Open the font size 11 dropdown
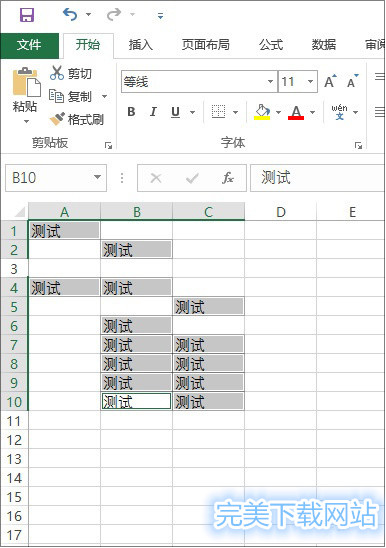The width and height of the screenshot is (386, 548). 310,82
